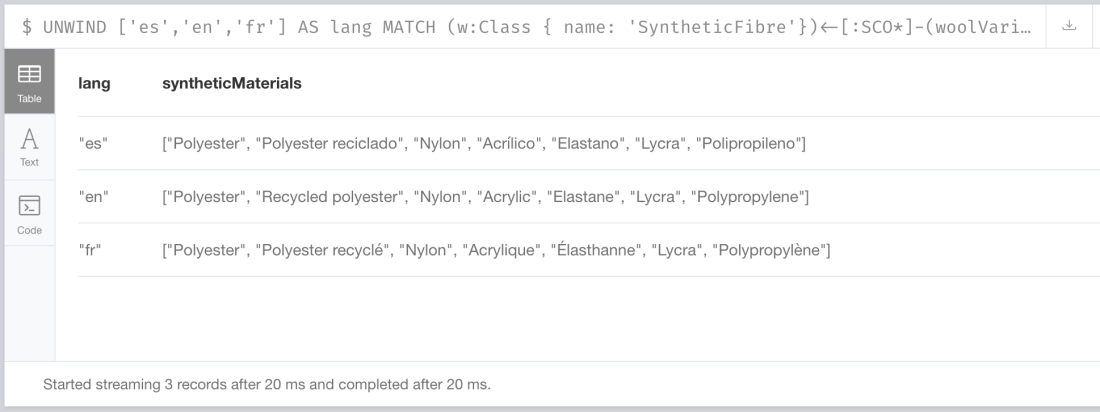Click "Polyester recyclé" in the French row
1100x412 pixels.
pyautogui.click(x=321, y=249)
